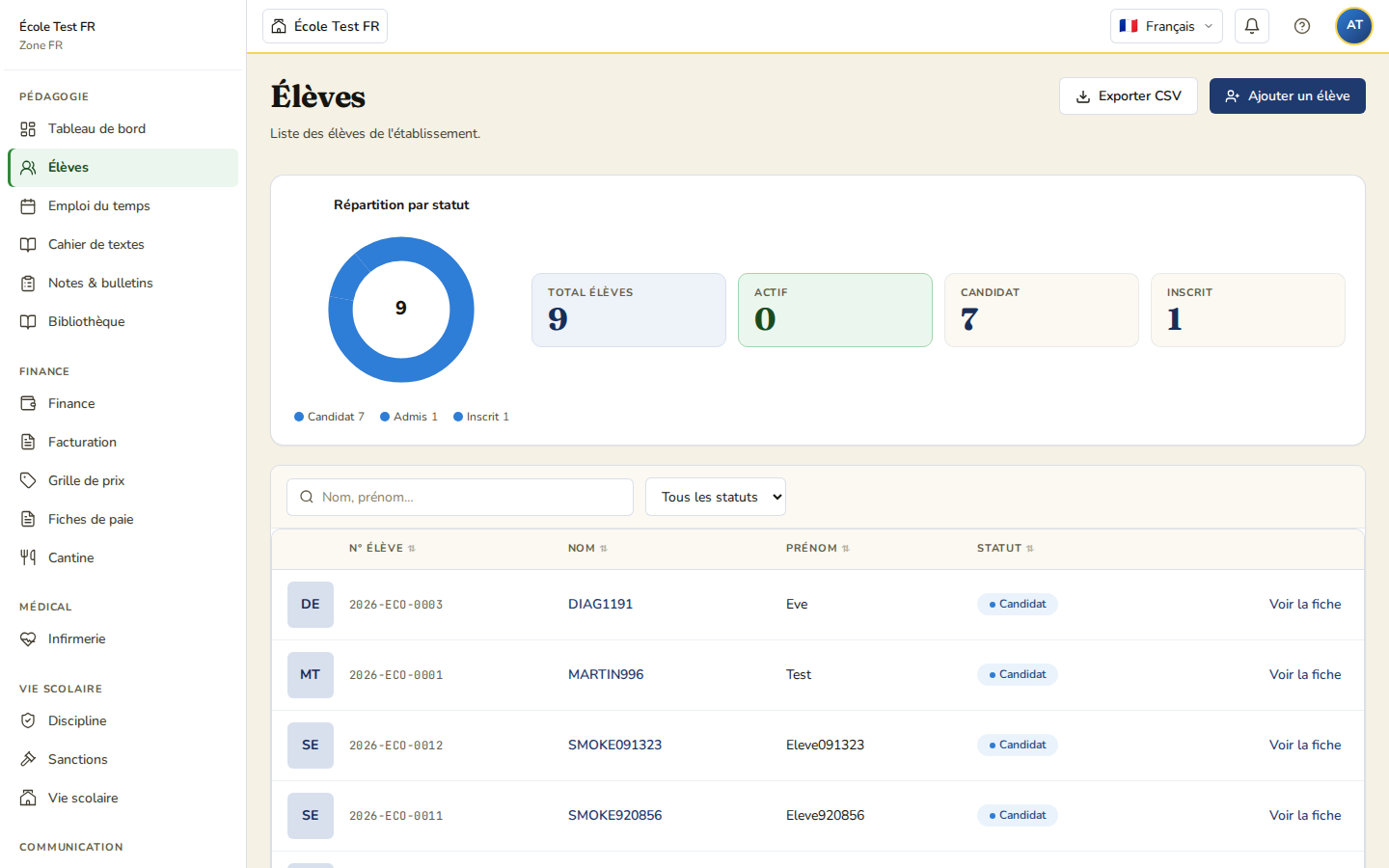
Task: Export the student list as CSV
Action: coord(1129,96)
